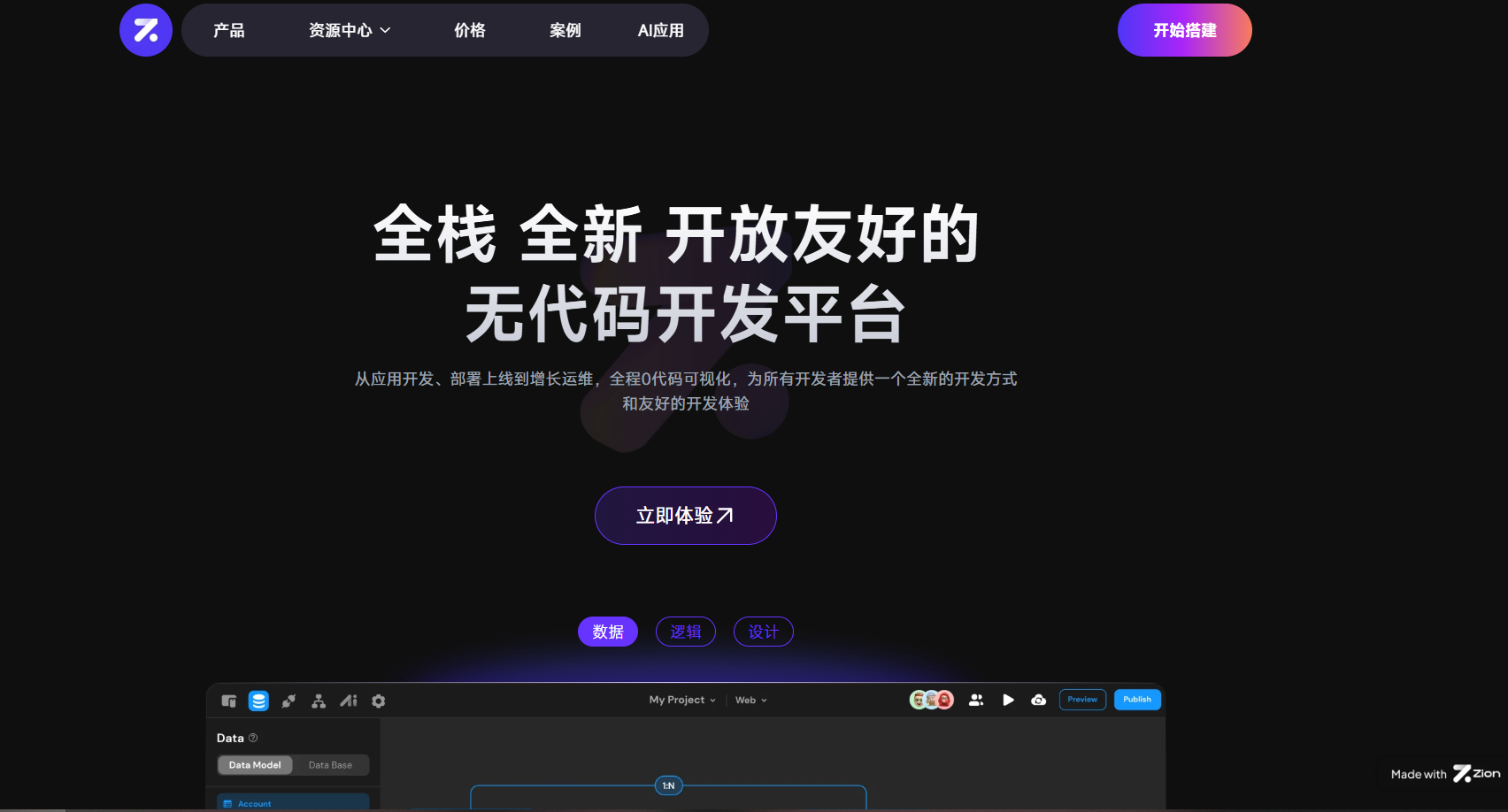Click the 产品 menu item
This screenshot has width=1508, height=812.
pyautogui.click(x=227, y=29)
